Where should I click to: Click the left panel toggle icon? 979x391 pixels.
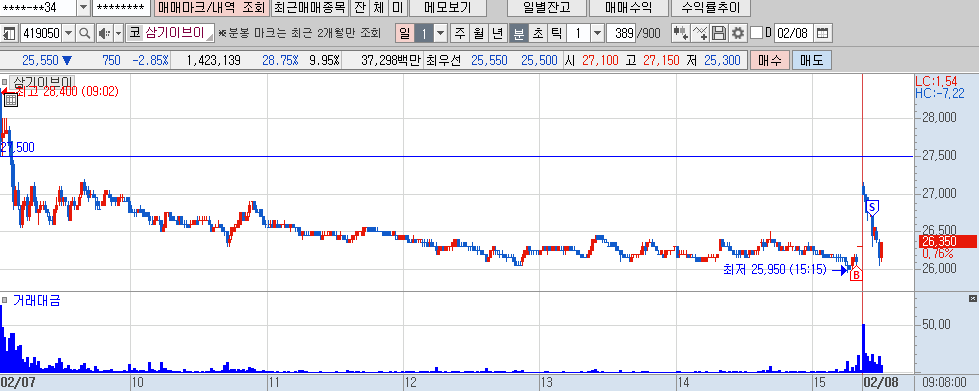tap(9, 33)
